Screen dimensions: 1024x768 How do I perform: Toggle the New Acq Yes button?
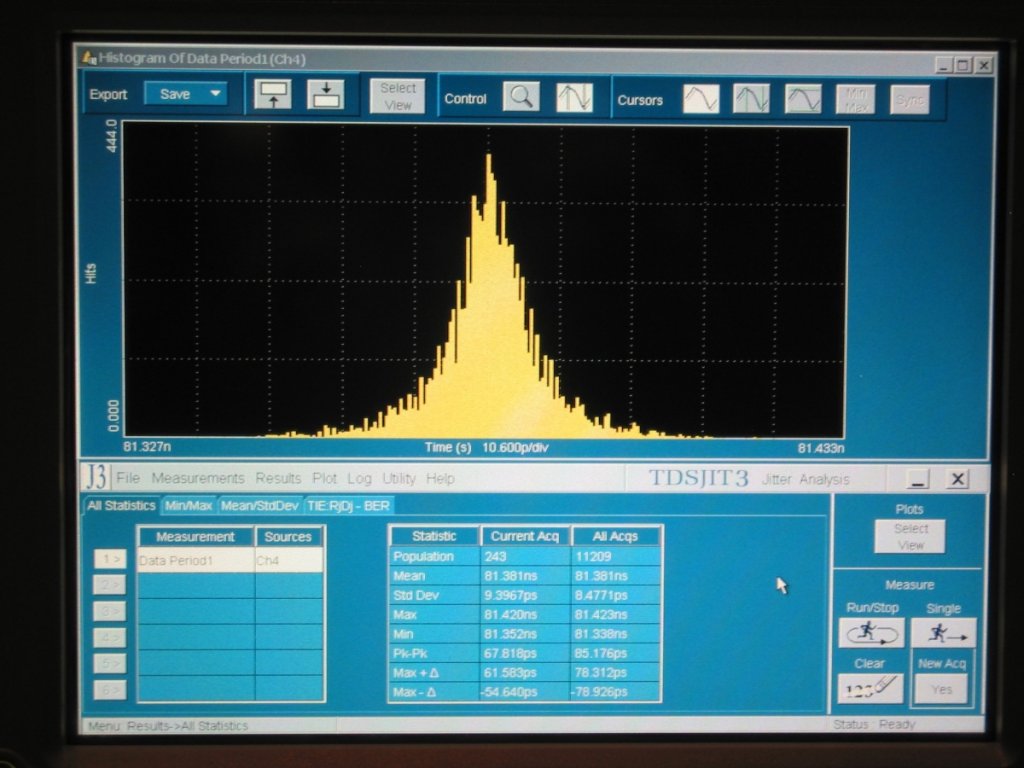[x=940, y=688]
